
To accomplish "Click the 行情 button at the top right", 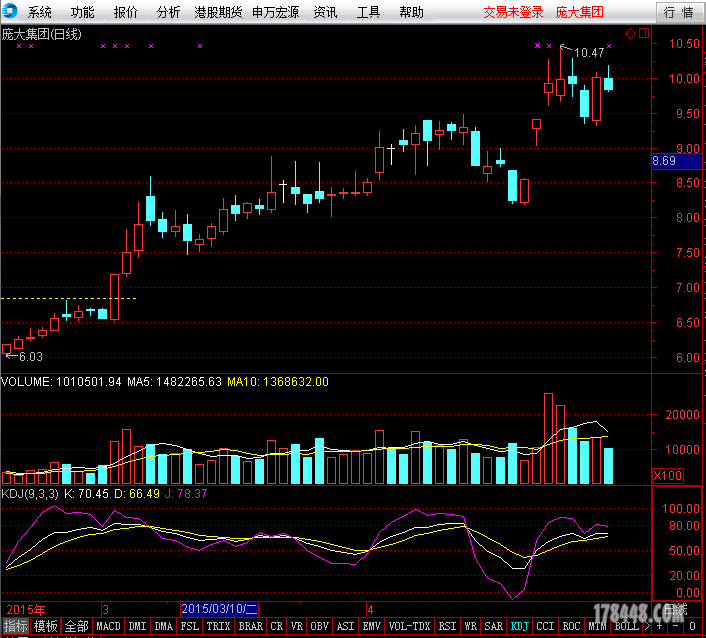I will point(679,12).
